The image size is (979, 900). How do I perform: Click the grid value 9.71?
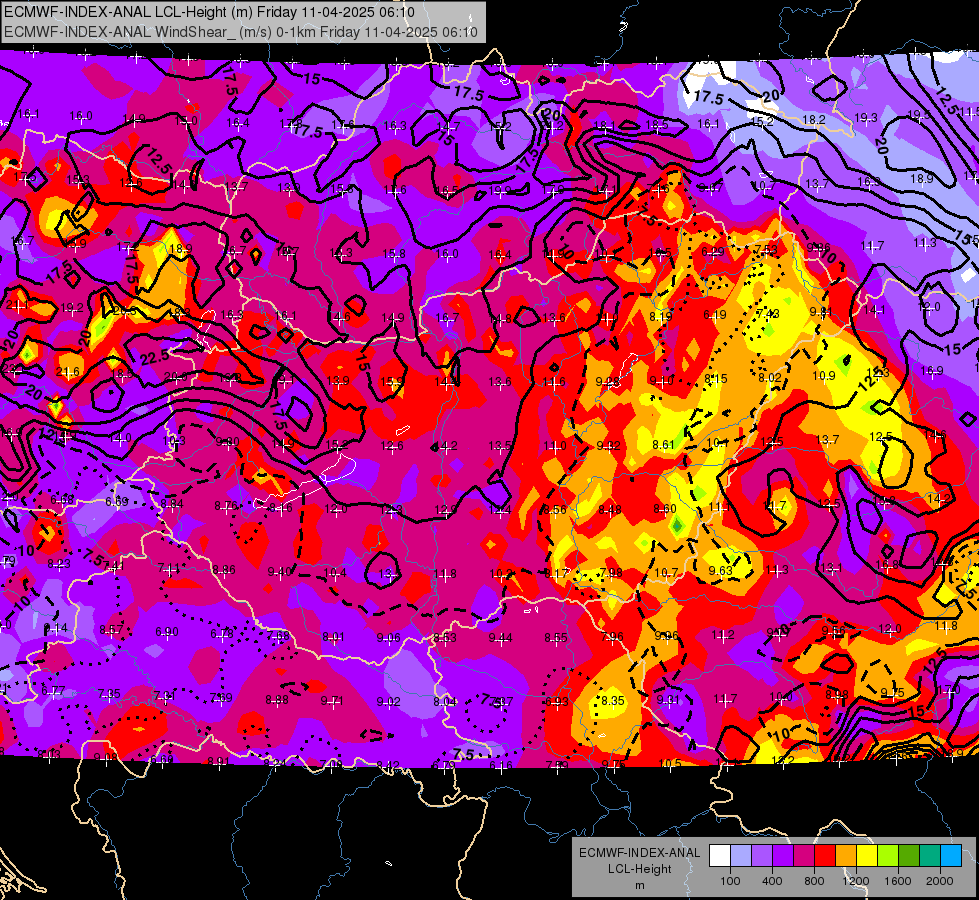332,701
